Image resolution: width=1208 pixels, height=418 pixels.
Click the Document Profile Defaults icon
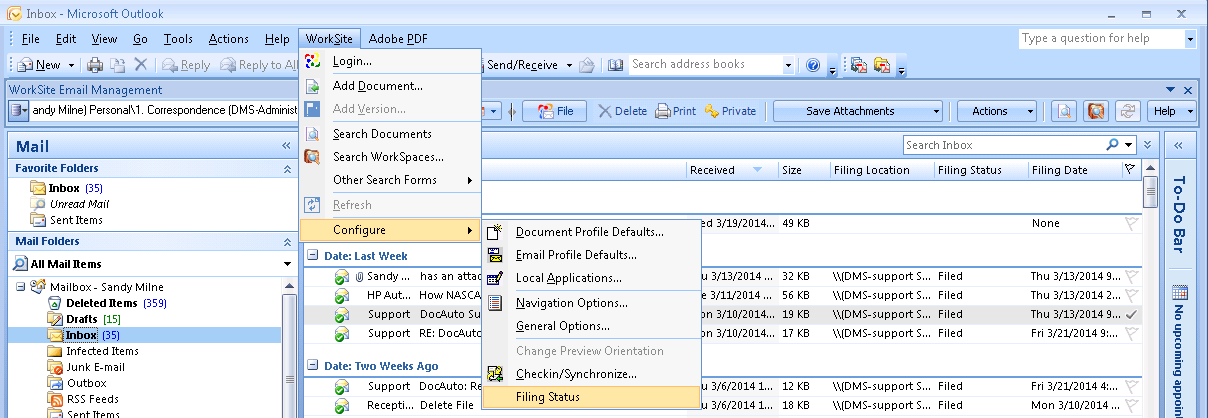495,232
